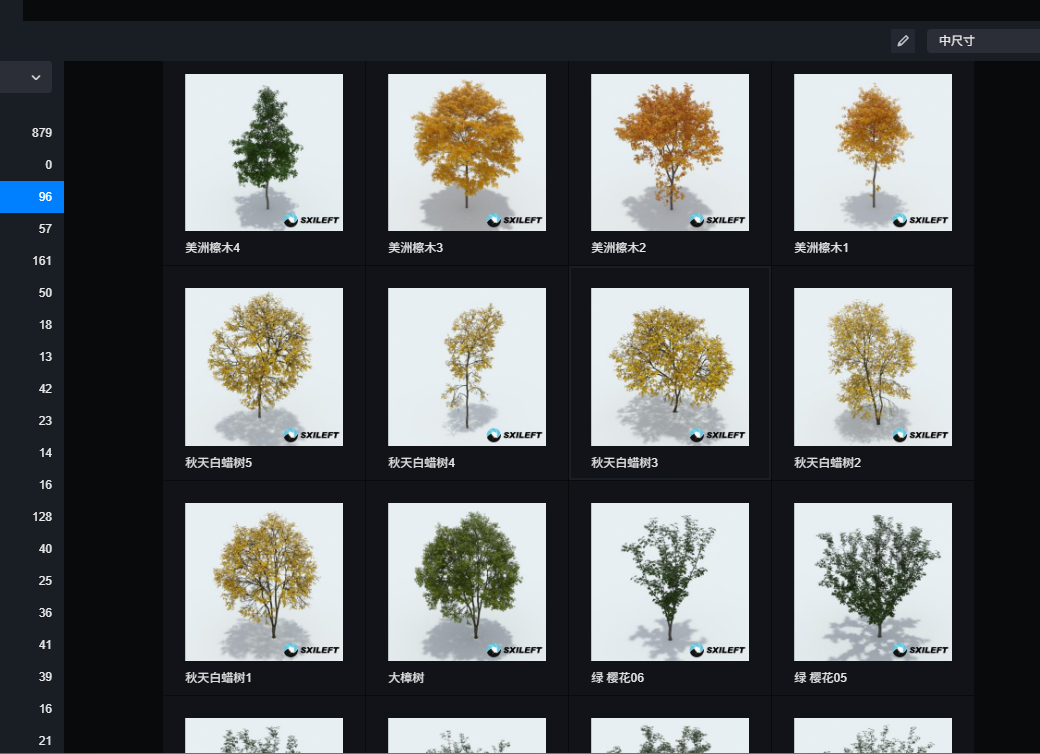Select the 秋天白蜡树2 tree thumbnail
Viewport: 1040px width, 754px height.
pos(873,367)
